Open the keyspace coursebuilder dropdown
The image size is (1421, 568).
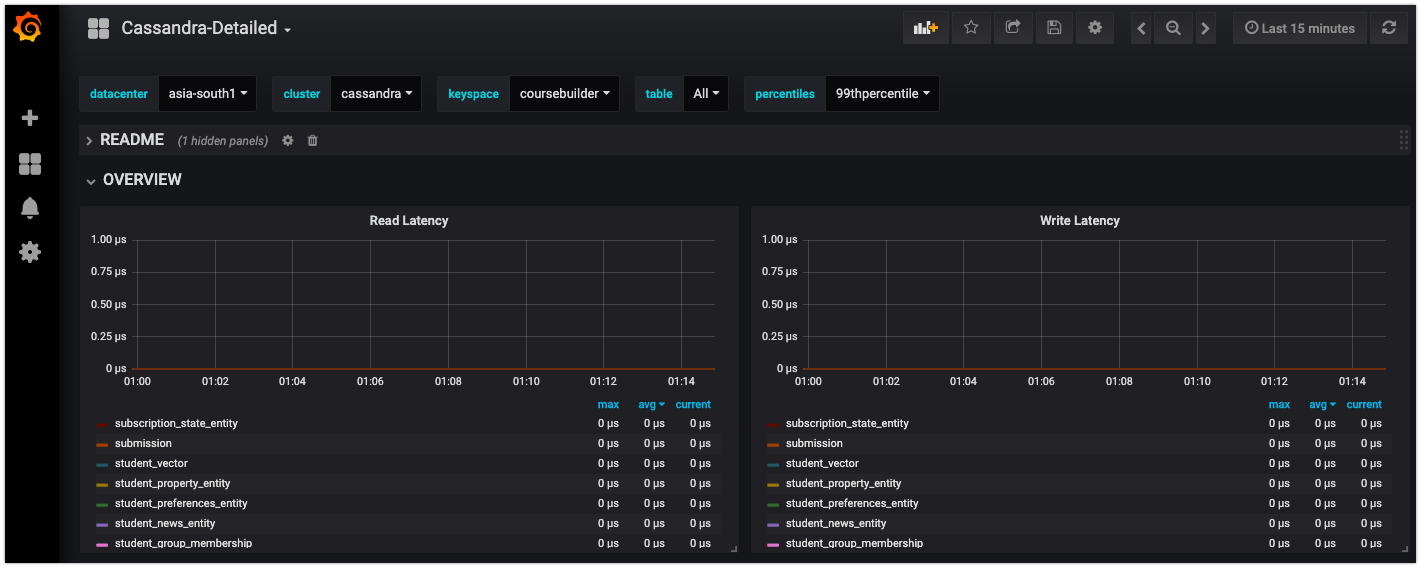[x=564, y=94]
